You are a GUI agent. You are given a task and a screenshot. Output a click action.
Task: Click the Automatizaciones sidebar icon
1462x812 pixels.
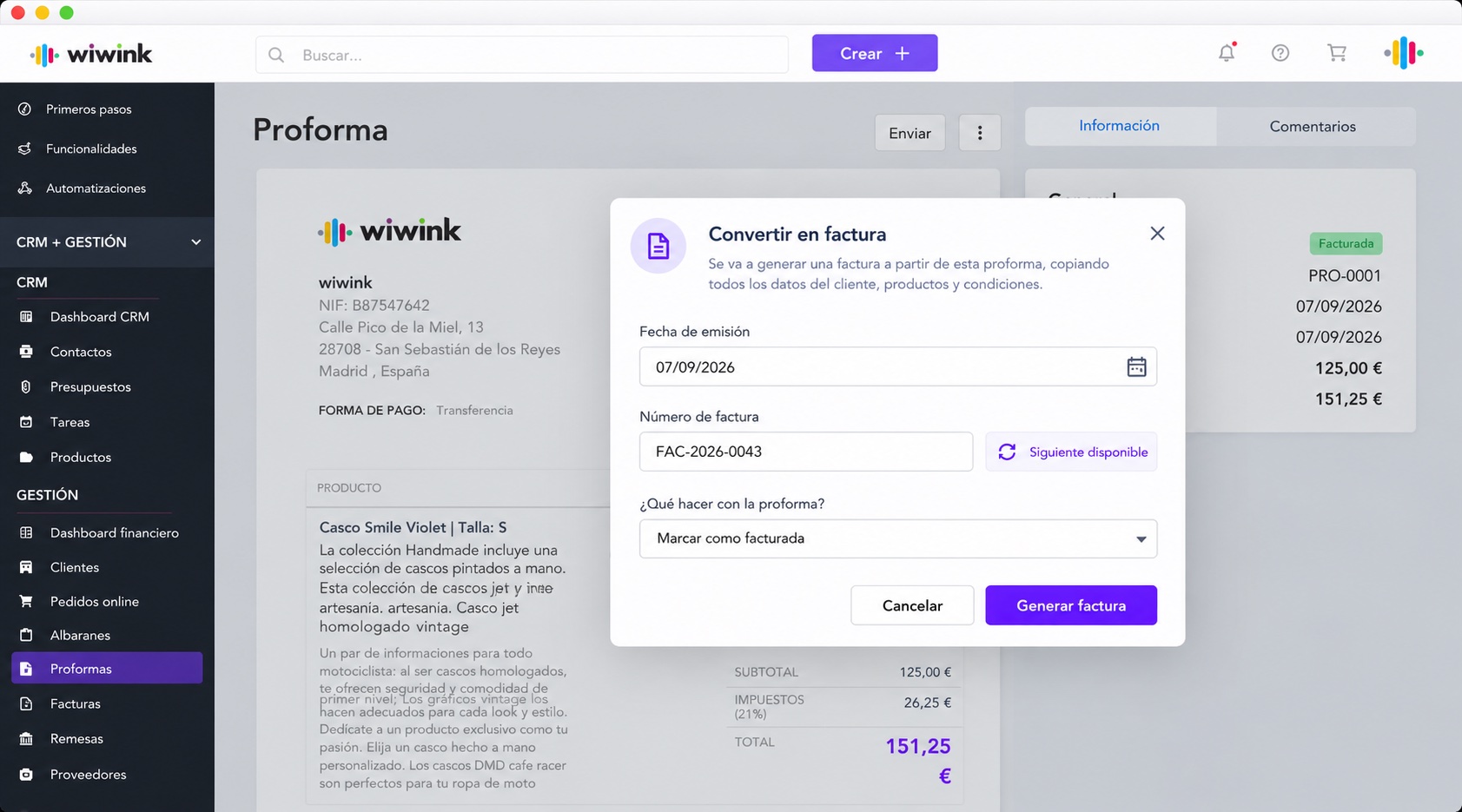(x=25, y=188)
